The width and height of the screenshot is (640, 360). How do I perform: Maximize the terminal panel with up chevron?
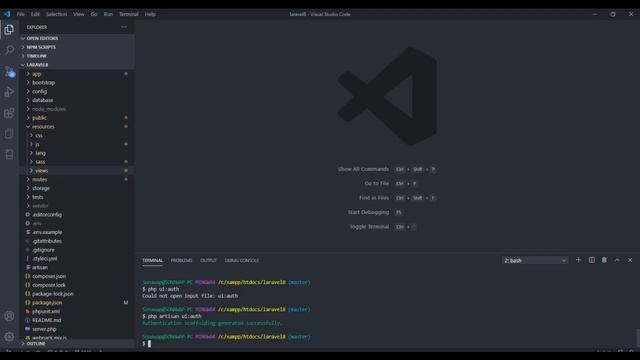(x=617, y=260)
